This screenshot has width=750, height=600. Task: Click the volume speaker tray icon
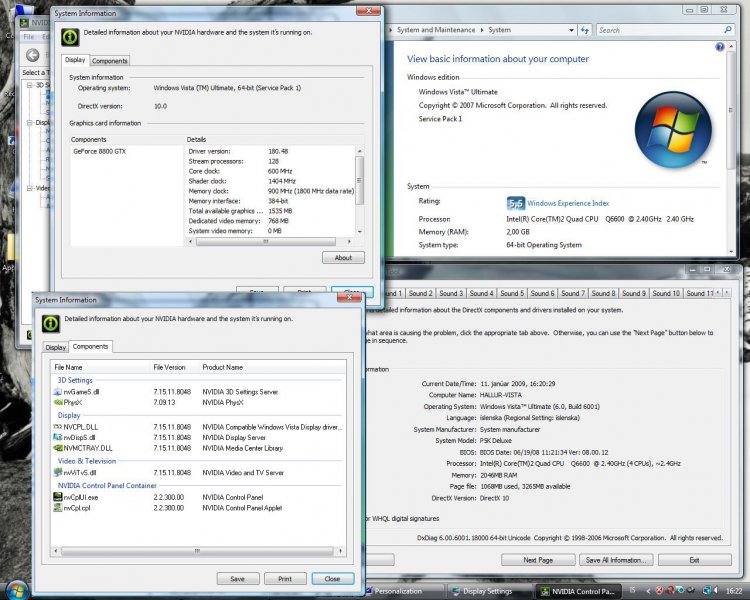[716, 591]
